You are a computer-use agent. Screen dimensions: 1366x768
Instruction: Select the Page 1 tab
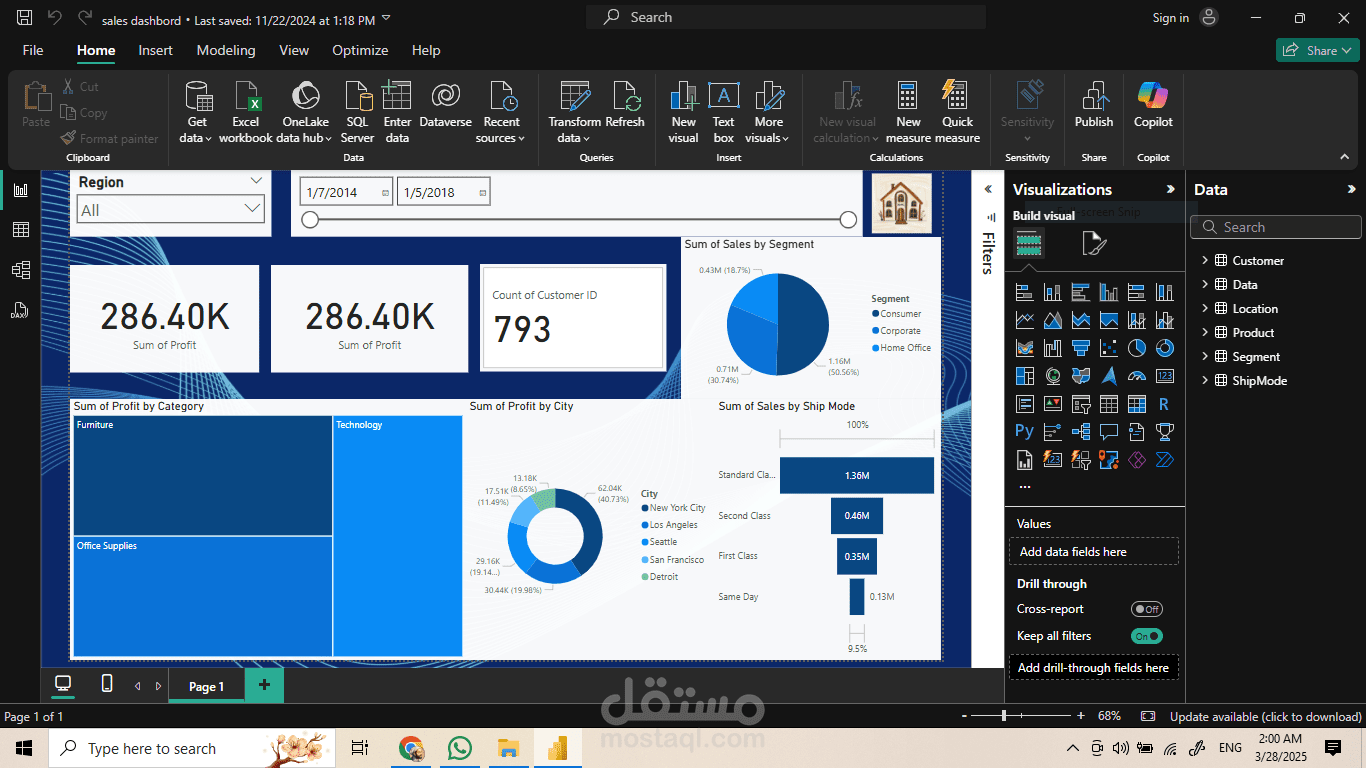click(x=206, y=686)
